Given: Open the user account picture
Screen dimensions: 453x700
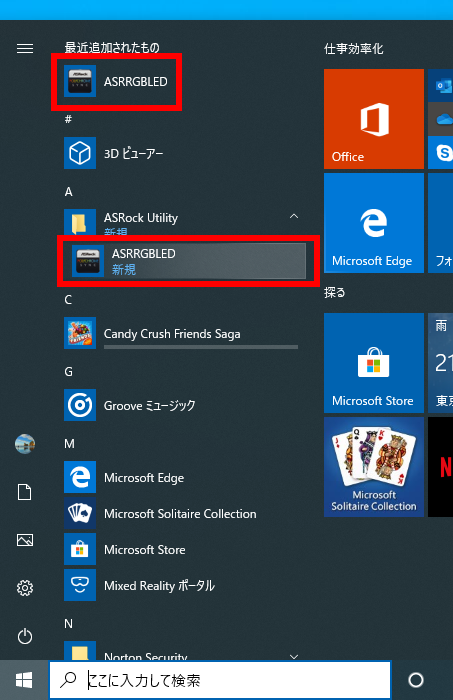Looking at the screenshot, I should [25, 444].
